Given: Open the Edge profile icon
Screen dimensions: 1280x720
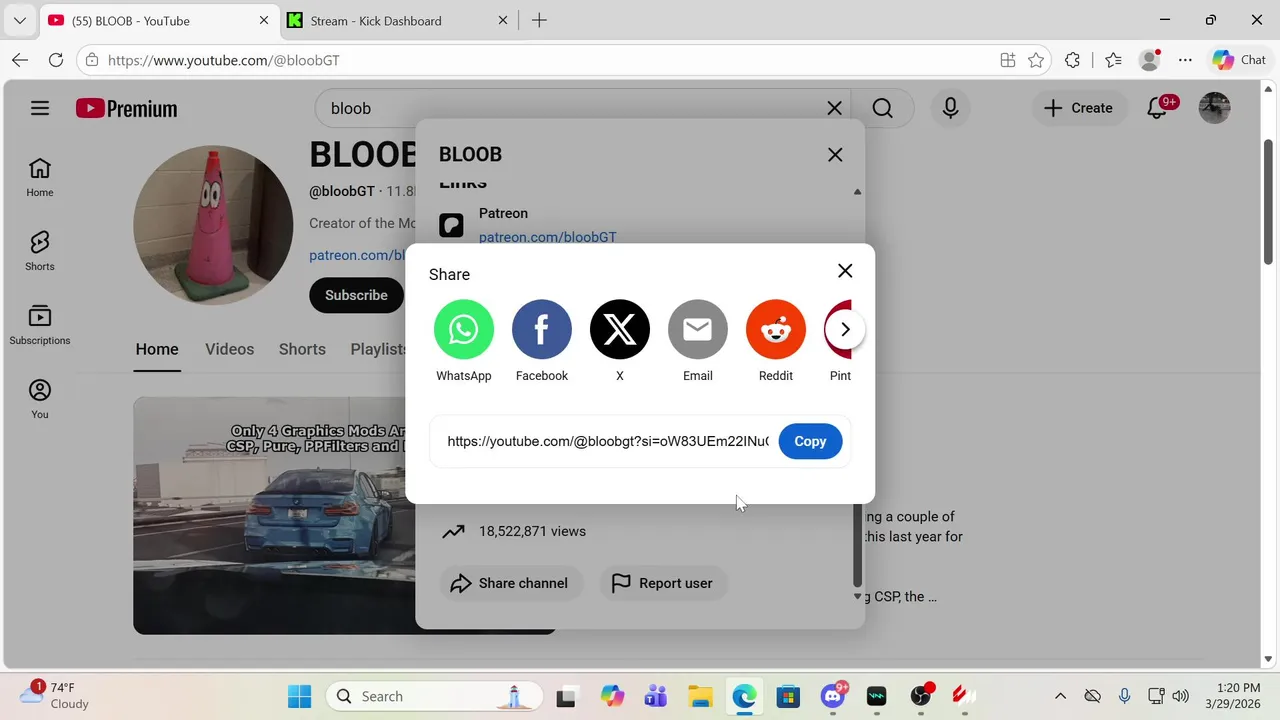Looking at the screenshot, I should 1150,60.
